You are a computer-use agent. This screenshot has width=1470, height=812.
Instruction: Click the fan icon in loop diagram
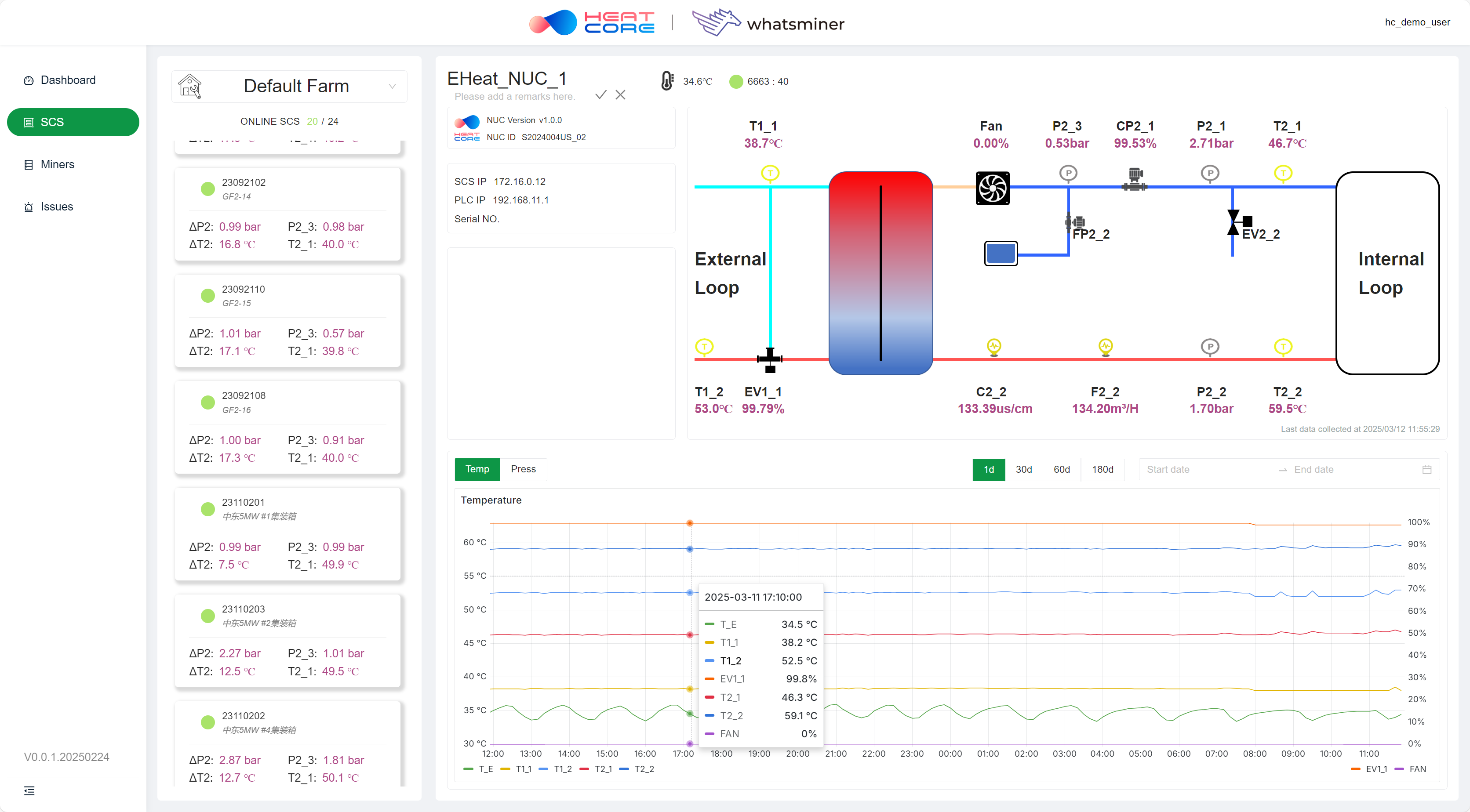coord(992,188)
